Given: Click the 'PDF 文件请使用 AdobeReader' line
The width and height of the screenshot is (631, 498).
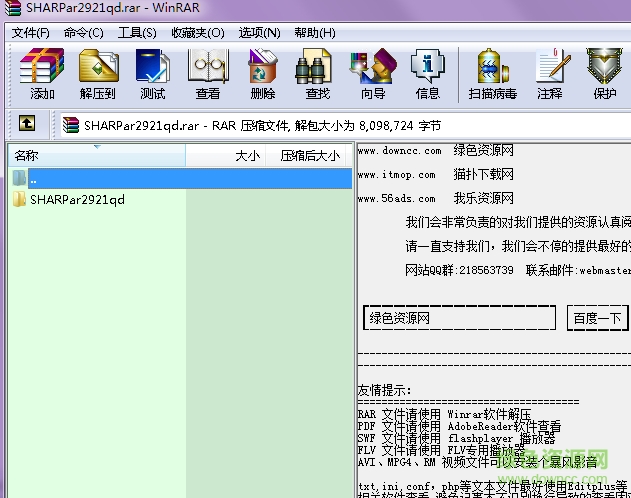Looking at the screenshot, I should tap(459, 426).
